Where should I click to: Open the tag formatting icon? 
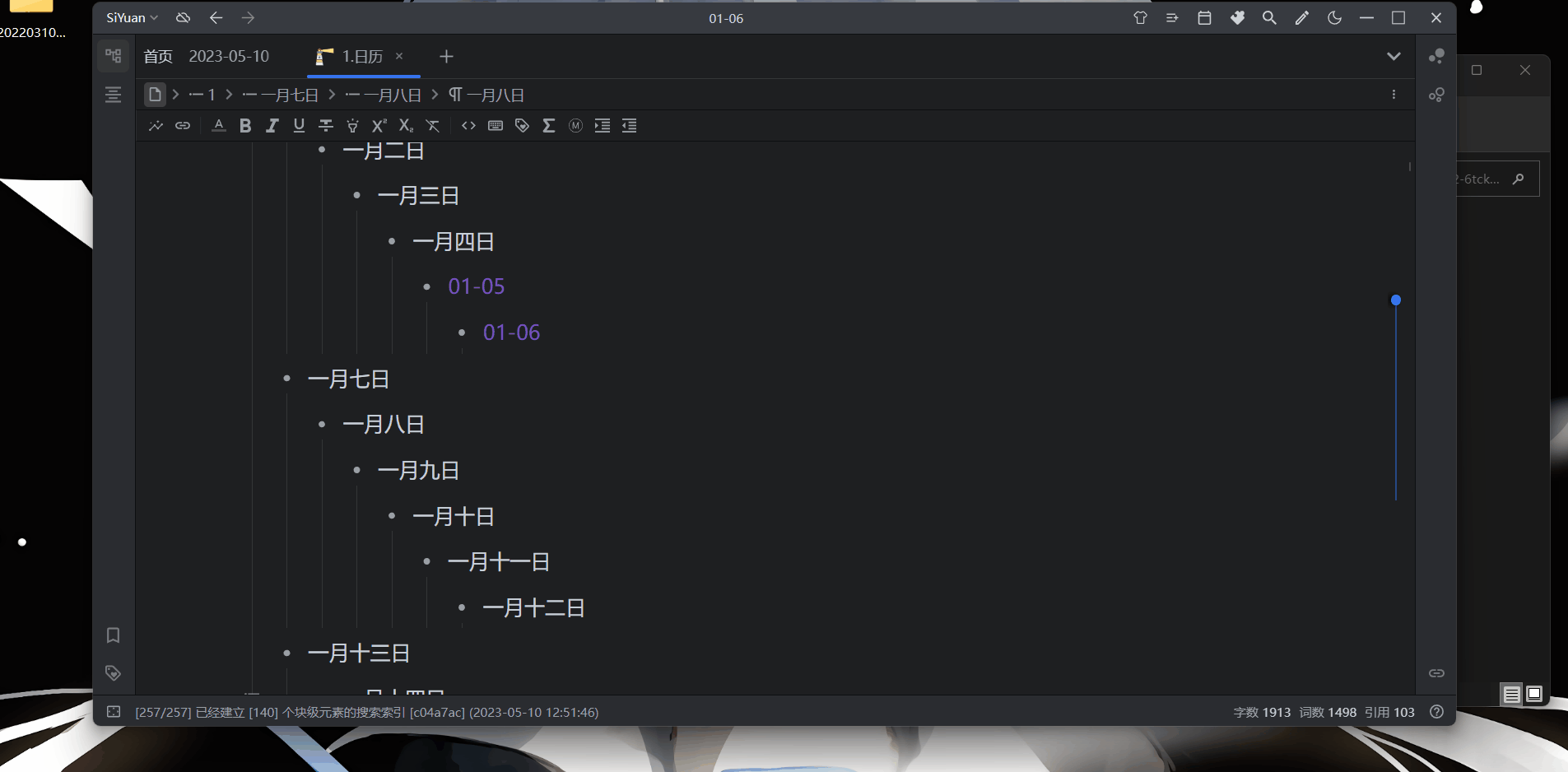click(x=522, y=125)
